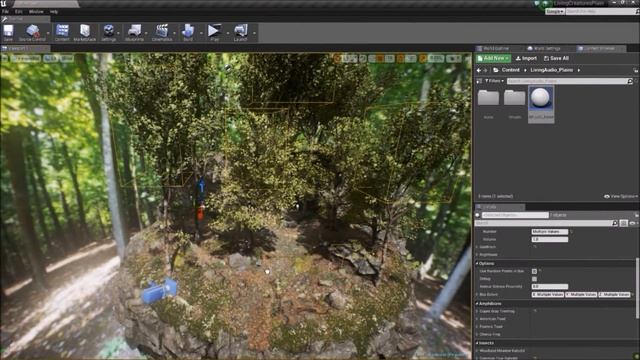This screenshot has height=360, width=640.
Task: Open the Help menu
Action: point(54,12)
